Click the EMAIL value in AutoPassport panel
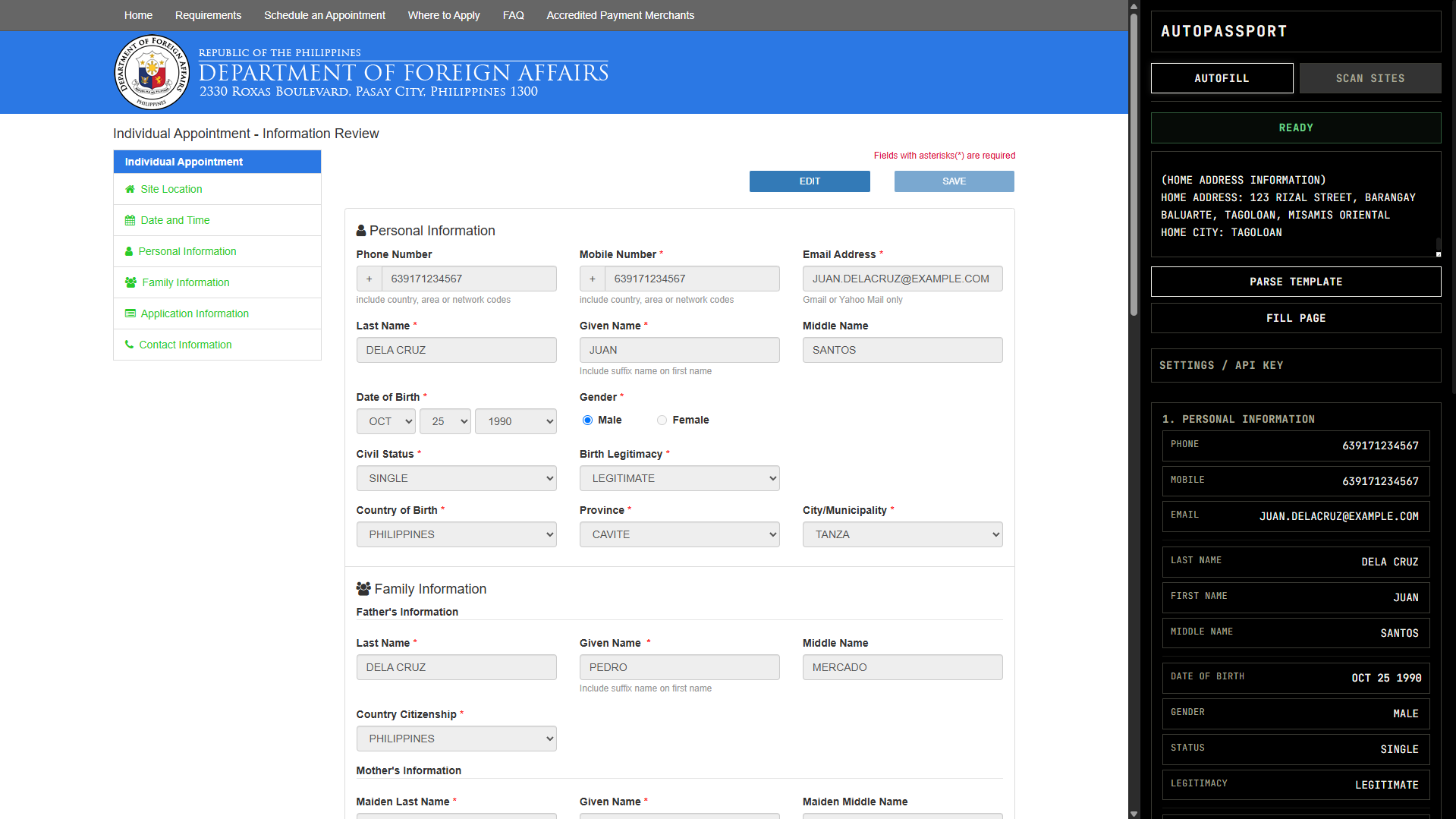Screen dimensions: 1456x819 click(x=1338, y=516)
